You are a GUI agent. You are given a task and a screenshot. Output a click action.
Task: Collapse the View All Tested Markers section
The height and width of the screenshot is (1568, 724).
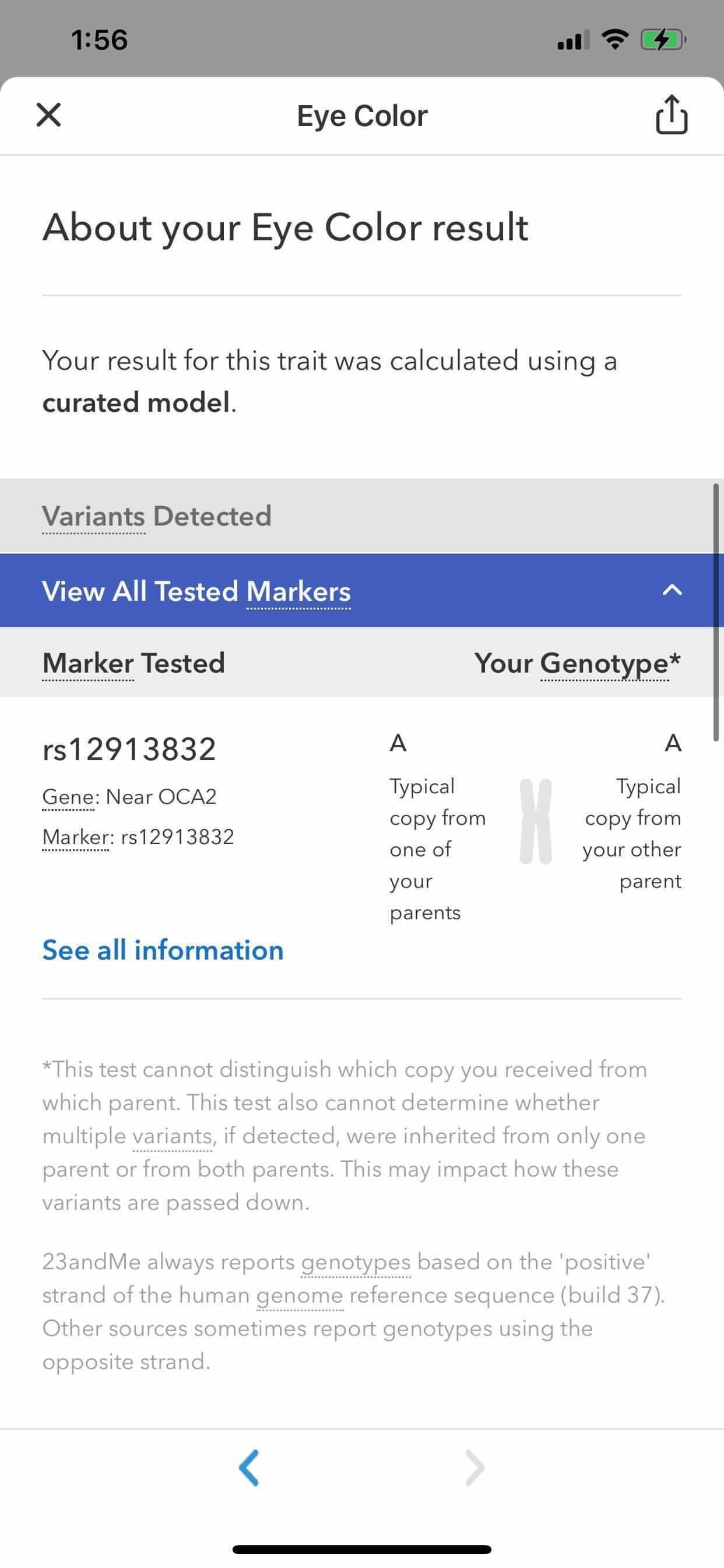[361, 590]
